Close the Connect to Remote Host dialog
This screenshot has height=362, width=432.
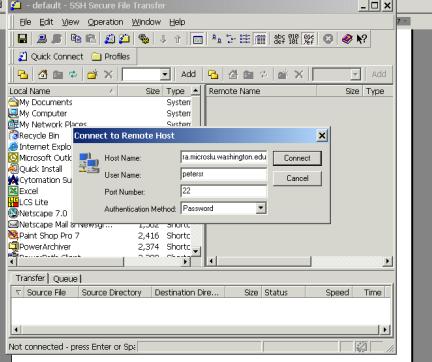point(322,136)
